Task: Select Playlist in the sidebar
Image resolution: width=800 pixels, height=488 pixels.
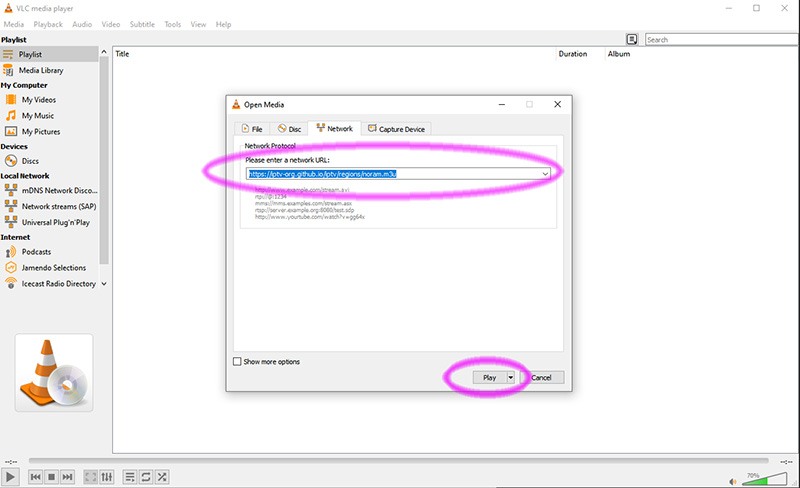Action: (49, 54)
